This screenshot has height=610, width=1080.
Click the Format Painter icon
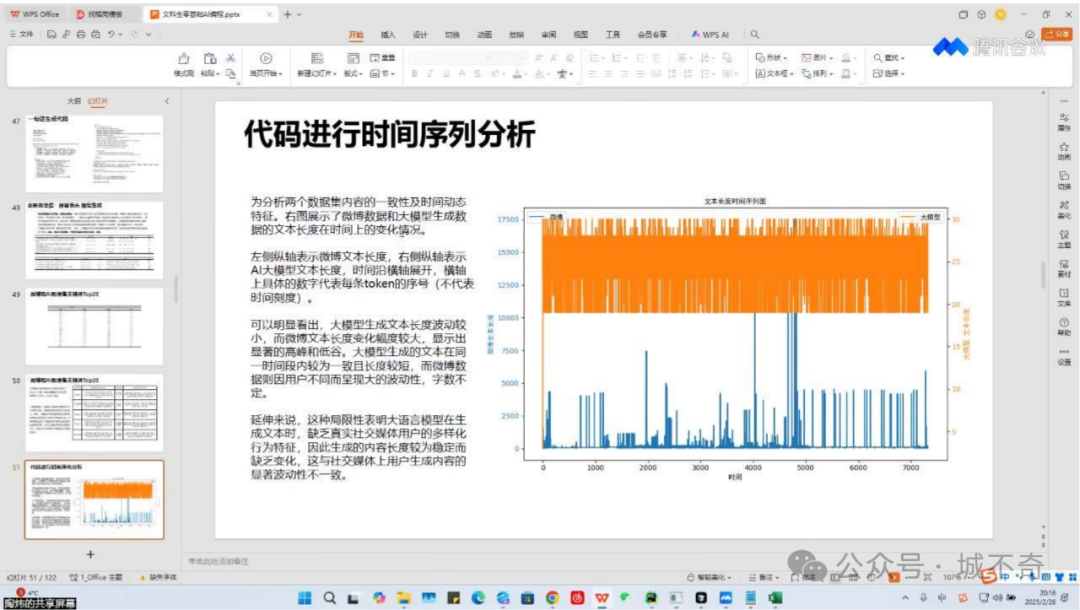pyautogui.click(x=183, y=59)
